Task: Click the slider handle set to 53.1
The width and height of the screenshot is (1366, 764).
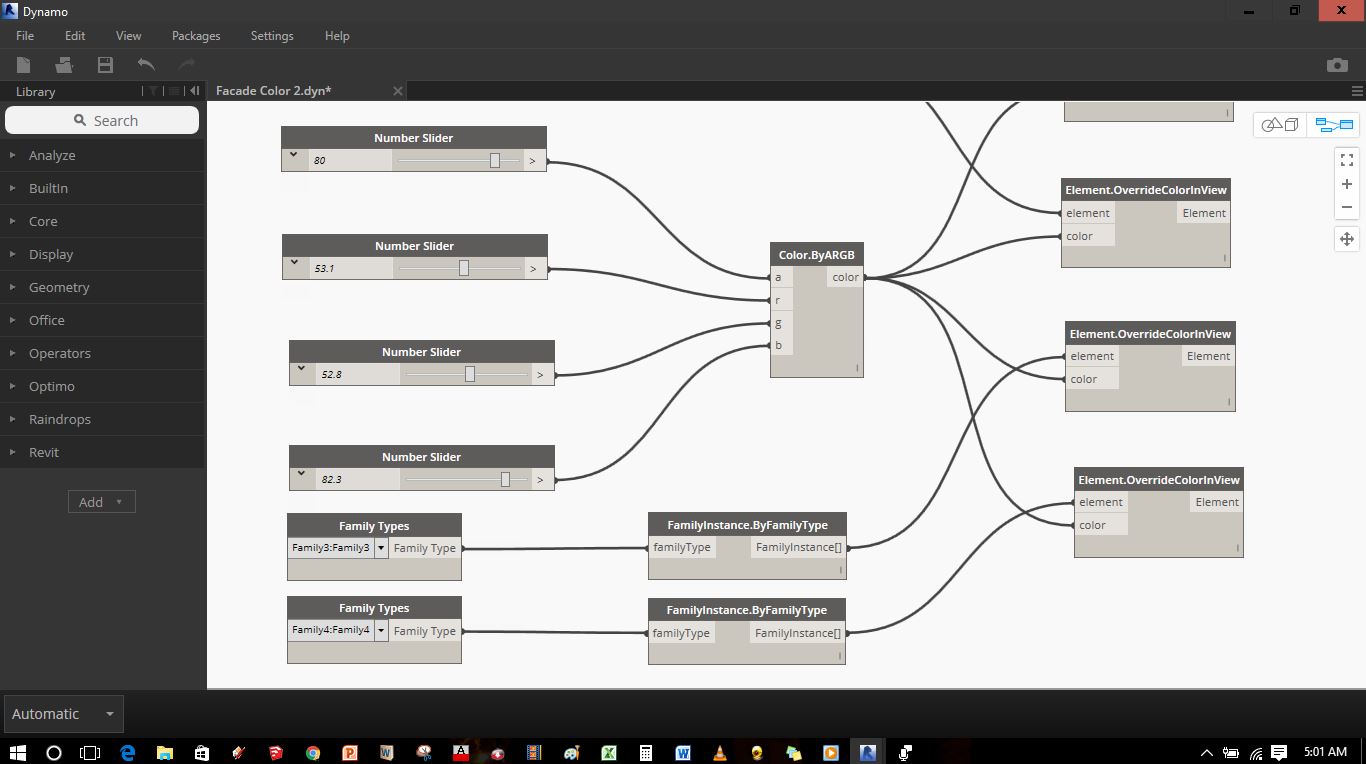Action: 463,268
